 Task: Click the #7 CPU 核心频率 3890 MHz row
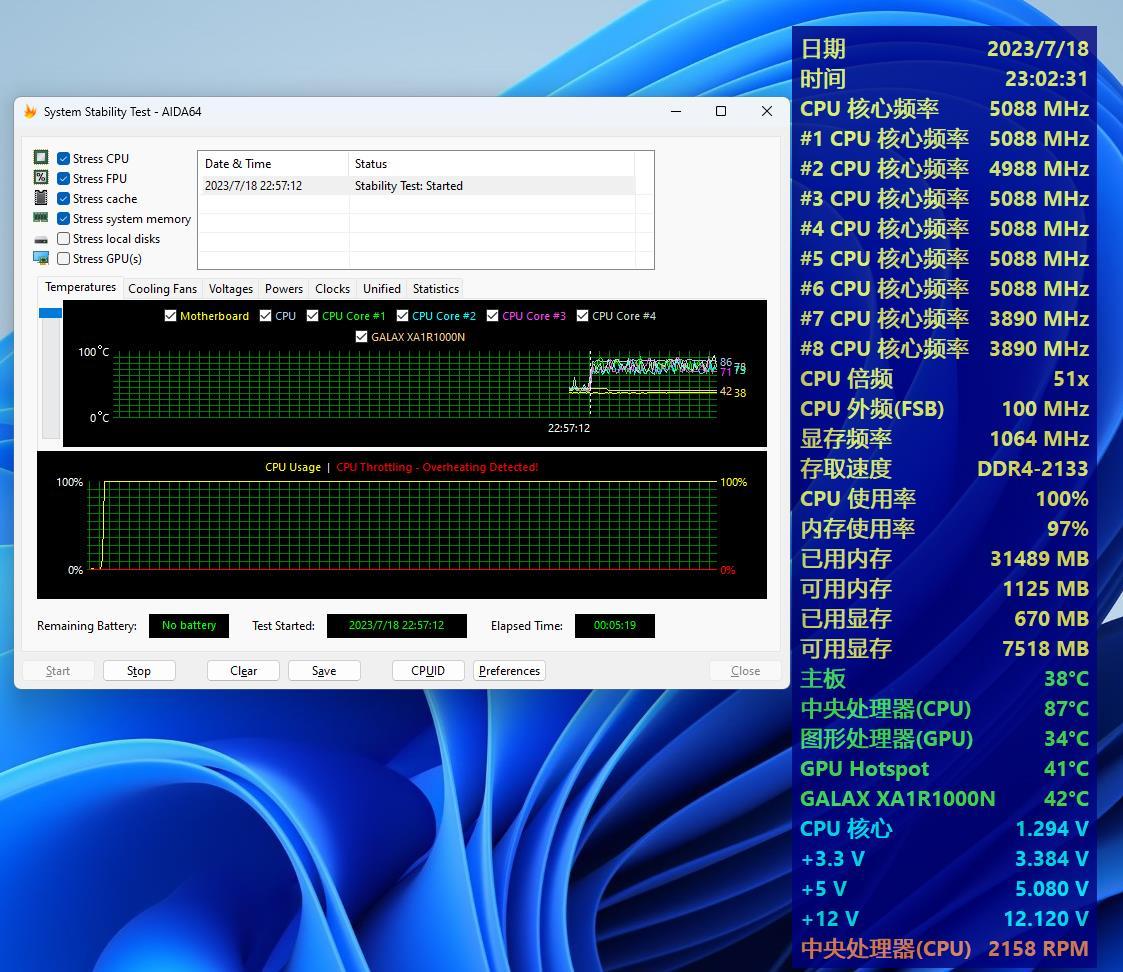click(944, 319)
